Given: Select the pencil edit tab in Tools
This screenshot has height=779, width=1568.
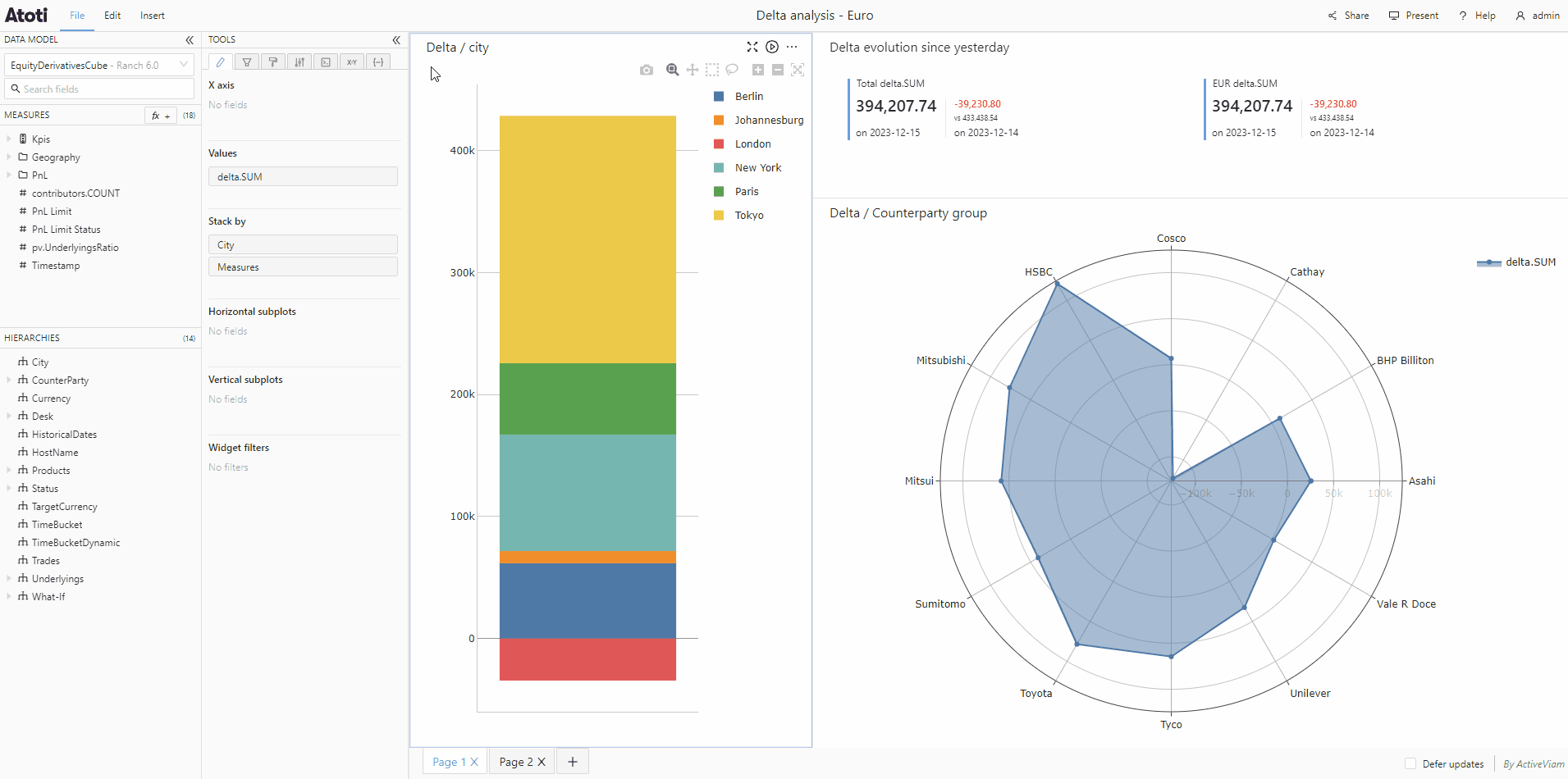Looking at the screenshot, I should click(221, 62).
